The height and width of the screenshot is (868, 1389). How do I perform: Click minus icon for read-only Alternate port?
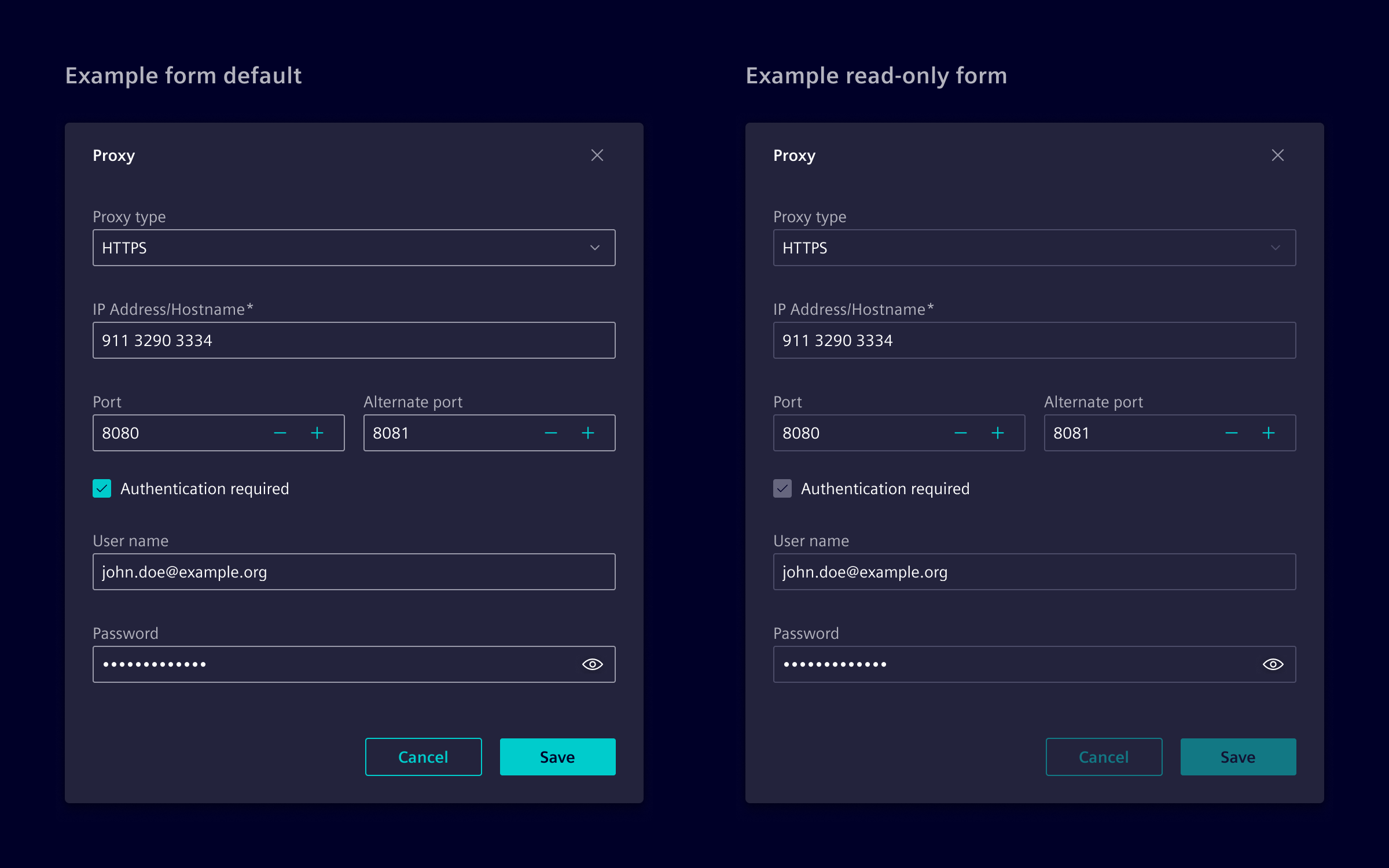pos(1232,433)
